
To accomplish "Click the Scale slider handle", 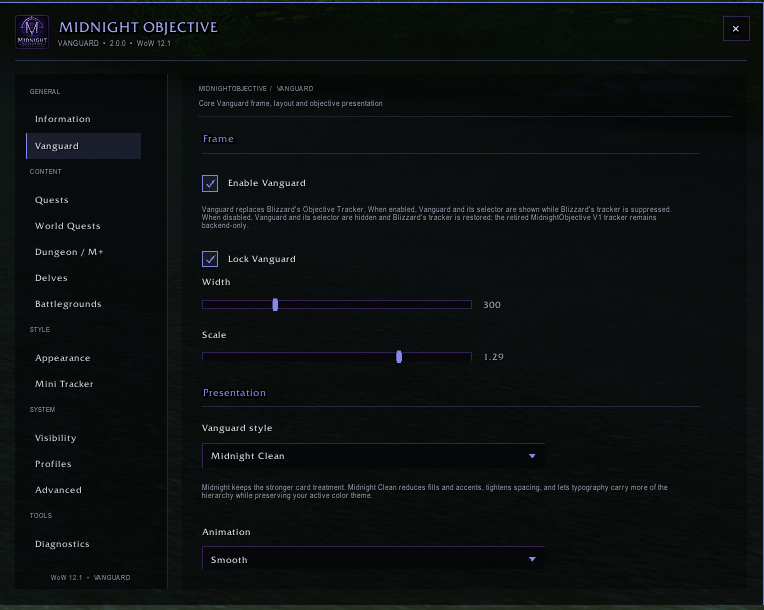I will click(x=399, y=357).
